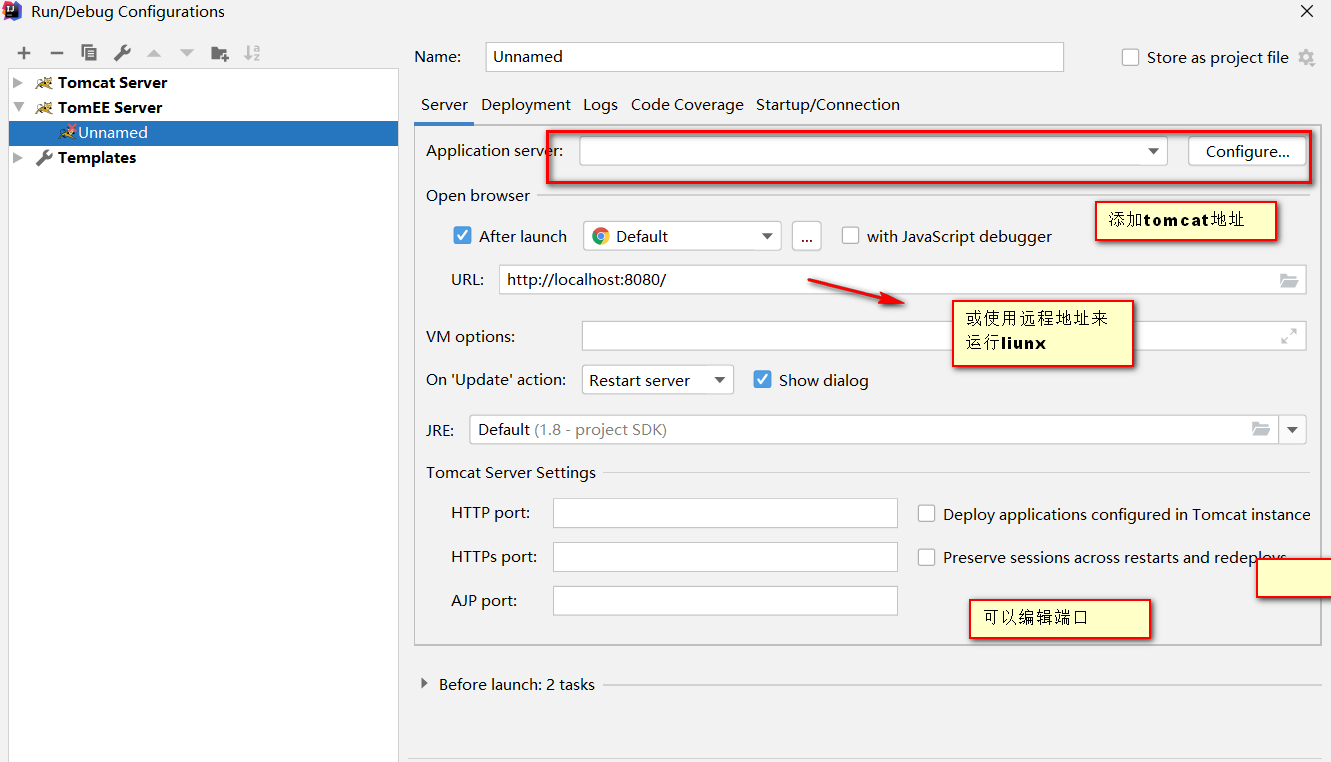The width and height of the screenshot is (1331, 762).
Task: Remove the selected configuration
Action: [x=57, y=53]
